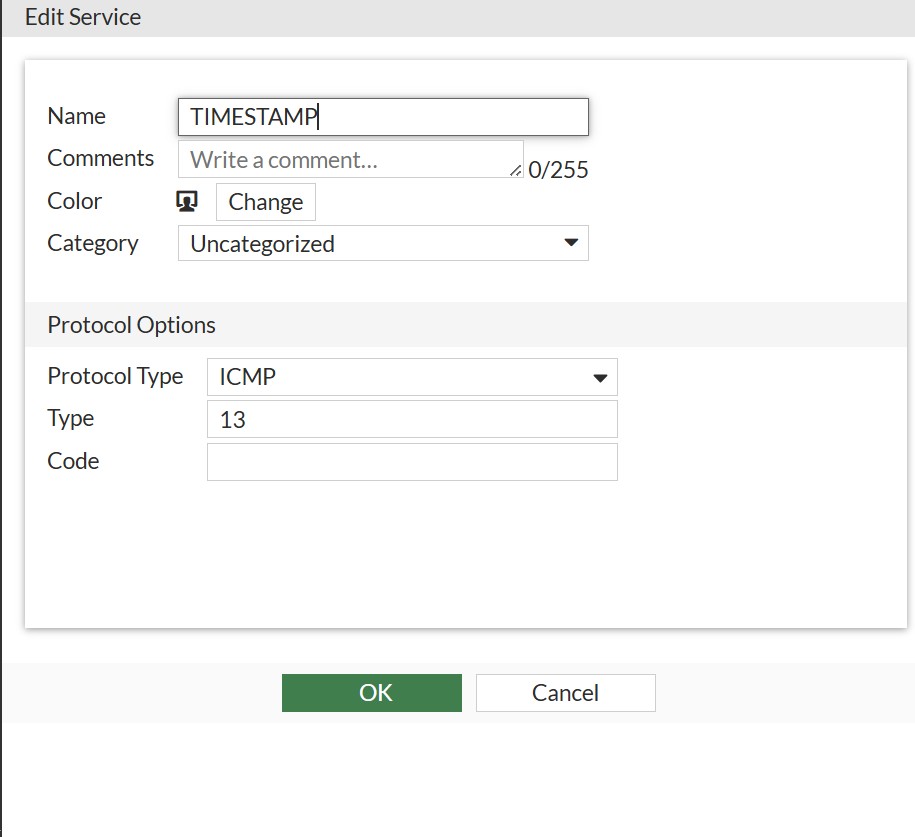Click the Code label
The width and height of the screenshot is (915, 837).
(x=73, y=461)
